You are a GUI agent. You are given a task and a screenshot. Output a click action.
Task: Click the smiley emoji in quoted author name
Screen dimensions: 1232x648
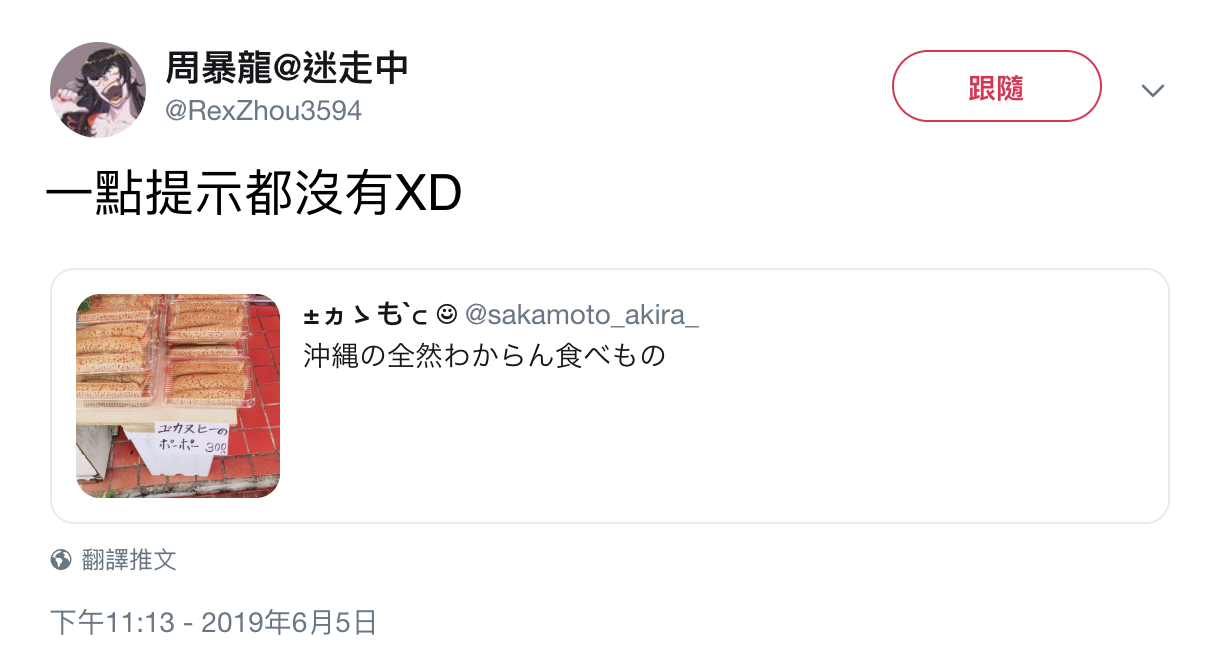point(447,315)
